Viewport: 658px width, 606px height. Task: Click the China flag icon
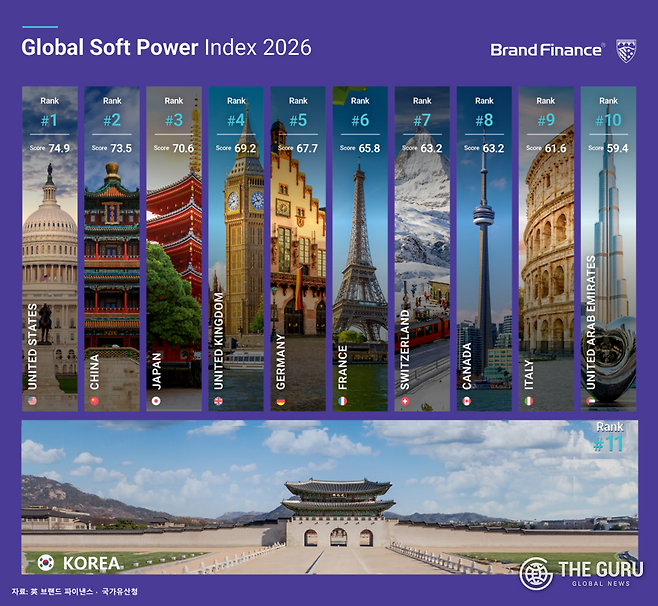96,401
